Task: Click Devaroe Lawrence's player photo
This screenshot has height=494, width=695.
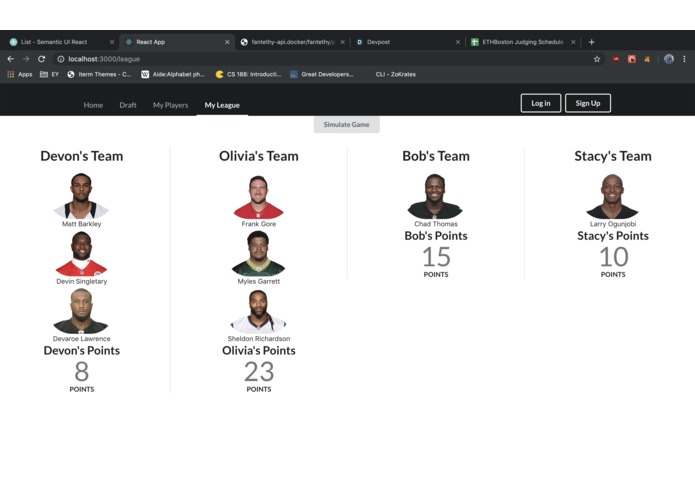Action: click(x=81, y=311)
